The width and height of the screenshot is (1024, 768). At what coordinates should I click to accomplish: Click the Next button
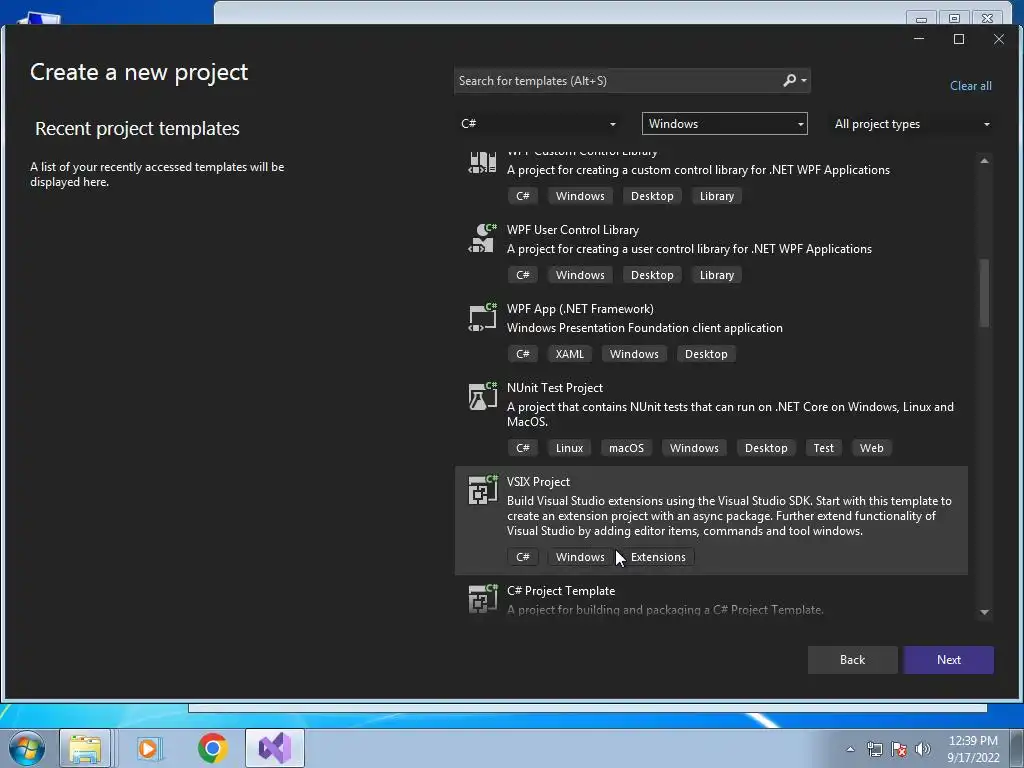949,660
